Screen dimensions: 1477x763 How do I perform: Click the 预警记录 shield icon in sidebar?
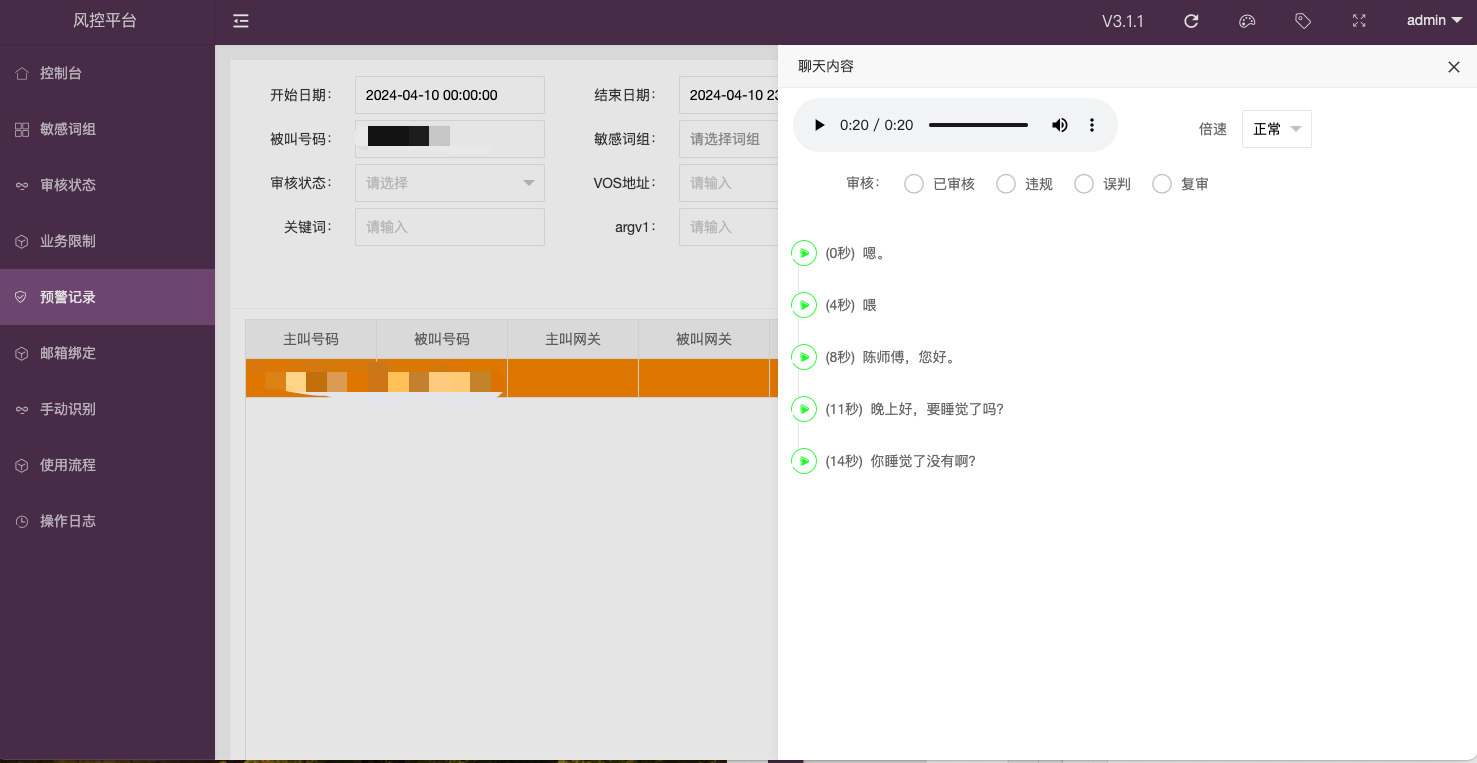(x=22, y=297)
